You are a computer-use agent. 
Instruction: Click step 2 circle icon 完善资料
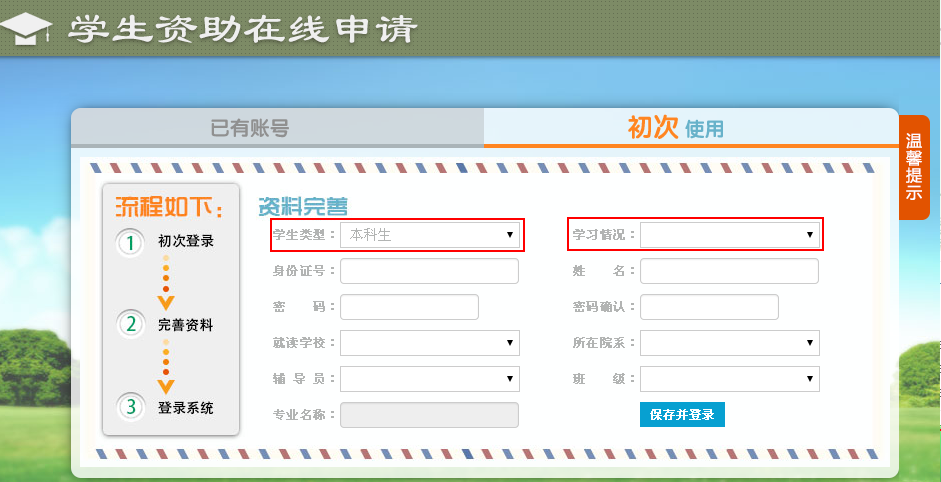pyautogui.click(x=130, y=324)
